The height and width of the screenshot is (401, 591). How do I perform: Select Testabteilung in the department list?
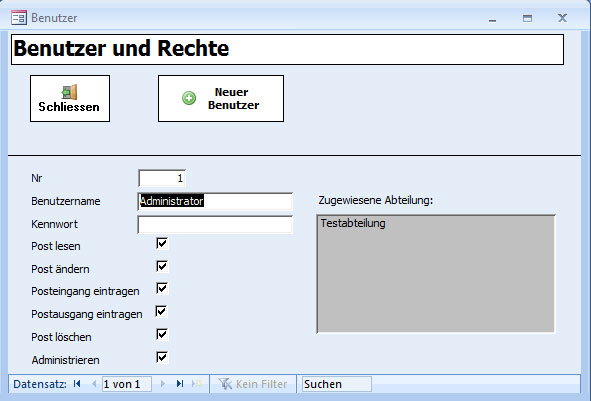[x=353, y=223]
